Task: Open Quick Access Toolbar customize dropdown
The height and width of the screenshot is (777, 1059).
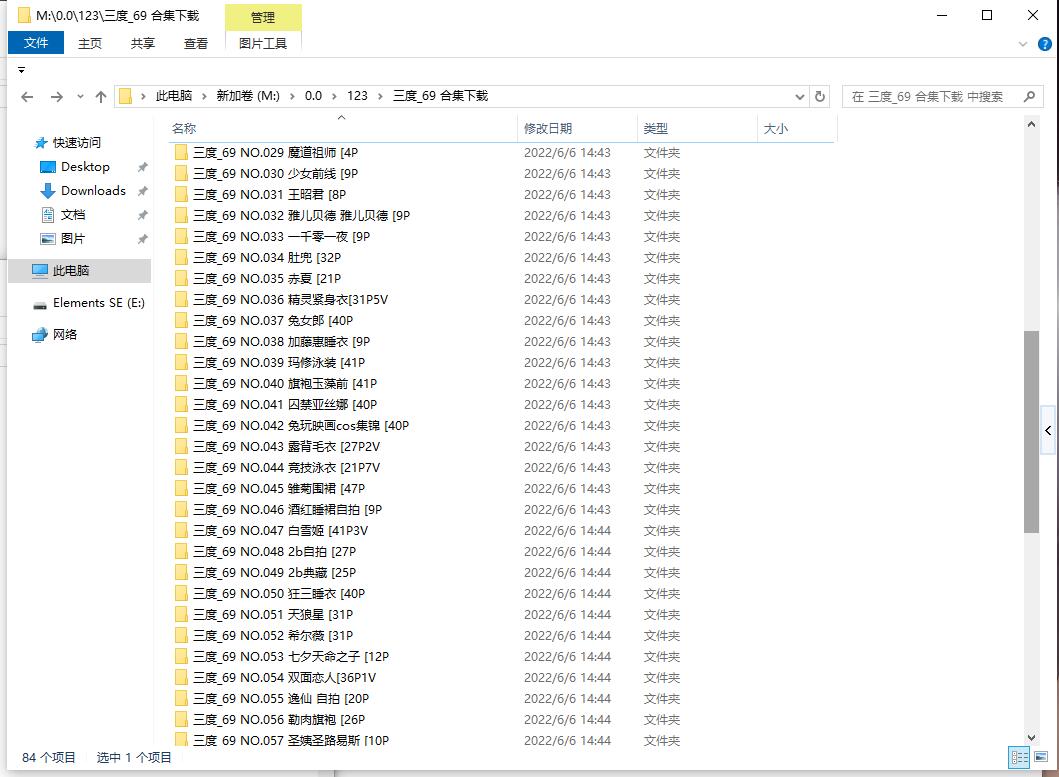Action: 22,70
